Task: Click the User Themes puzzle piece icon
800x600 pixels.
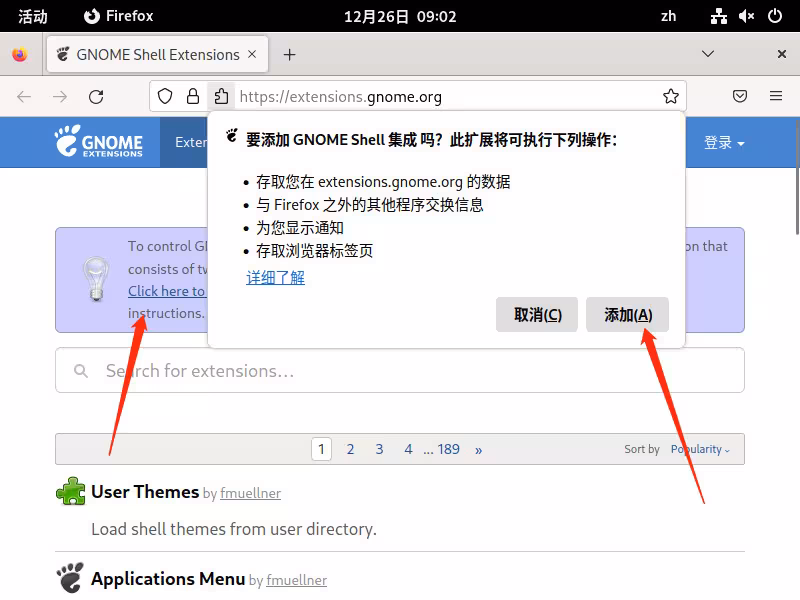Action: 70,491
